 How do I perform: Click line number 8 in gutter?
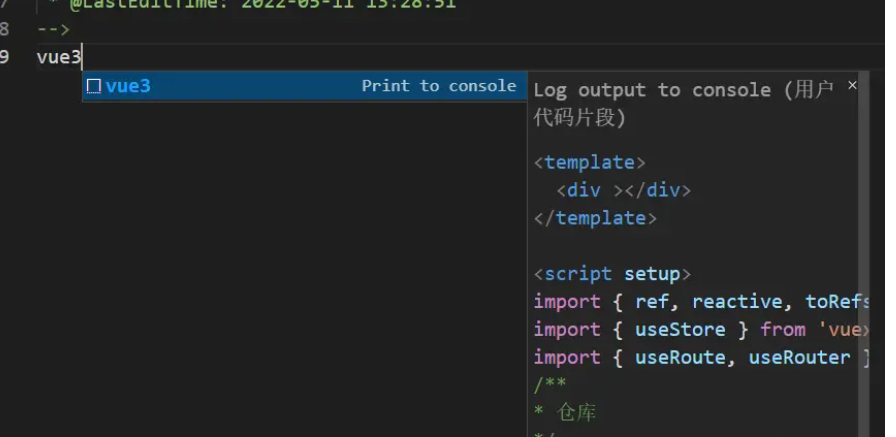[5, 29]
